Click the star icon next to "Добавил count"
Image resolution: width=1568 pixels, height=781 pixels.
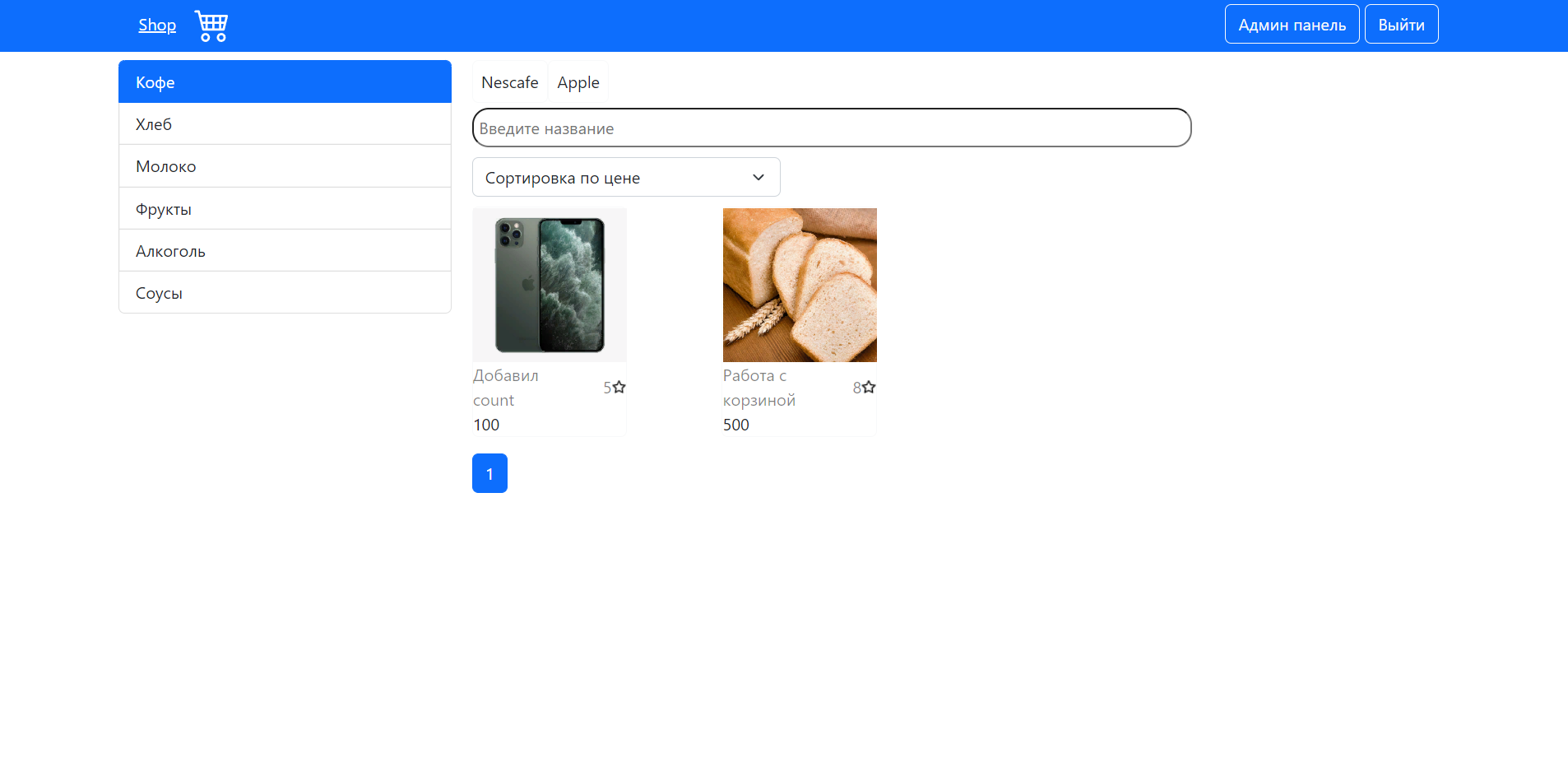coord(621,387)
